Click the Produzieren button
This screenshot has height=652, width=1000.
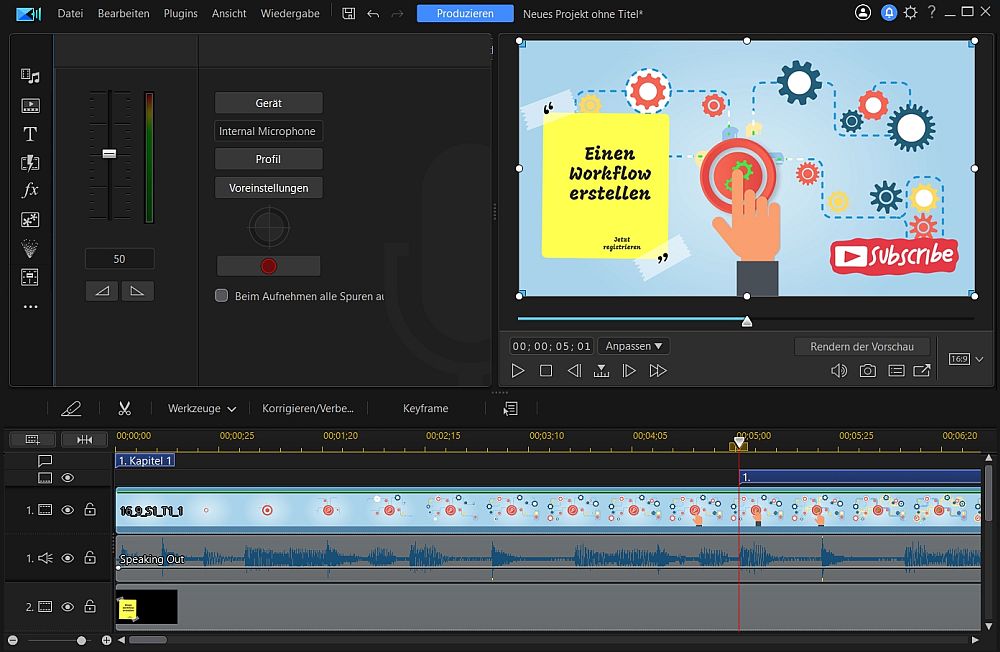(465, 13)
